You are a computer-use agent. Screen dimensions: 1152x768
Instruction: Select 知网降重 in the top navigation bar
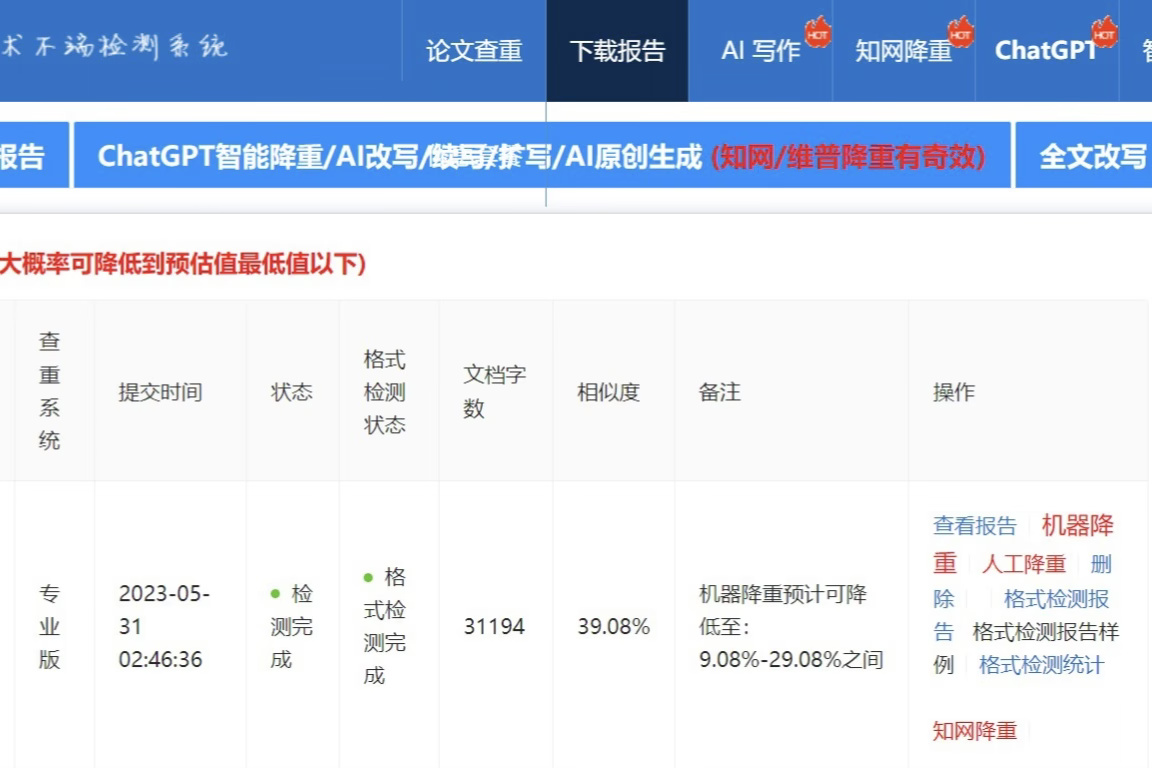pos(902,51)
